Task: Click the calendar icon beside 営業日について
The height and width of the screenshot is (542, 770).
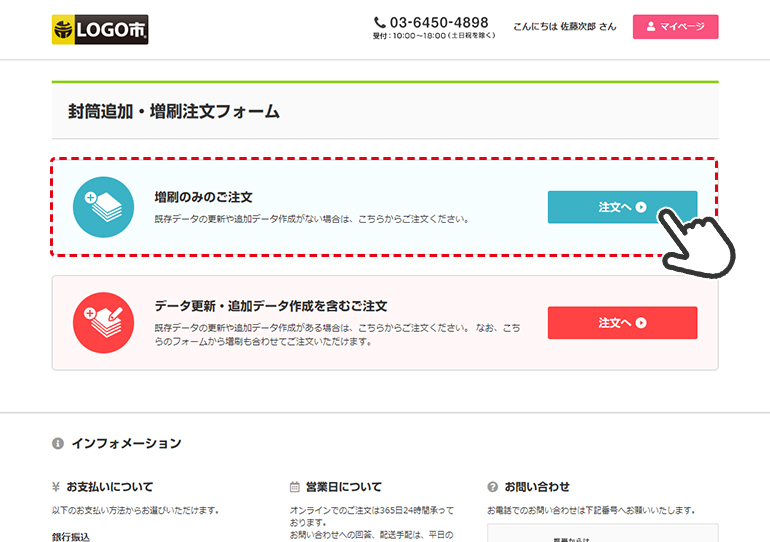Action: pyautogui.click(x=295, y=487)
